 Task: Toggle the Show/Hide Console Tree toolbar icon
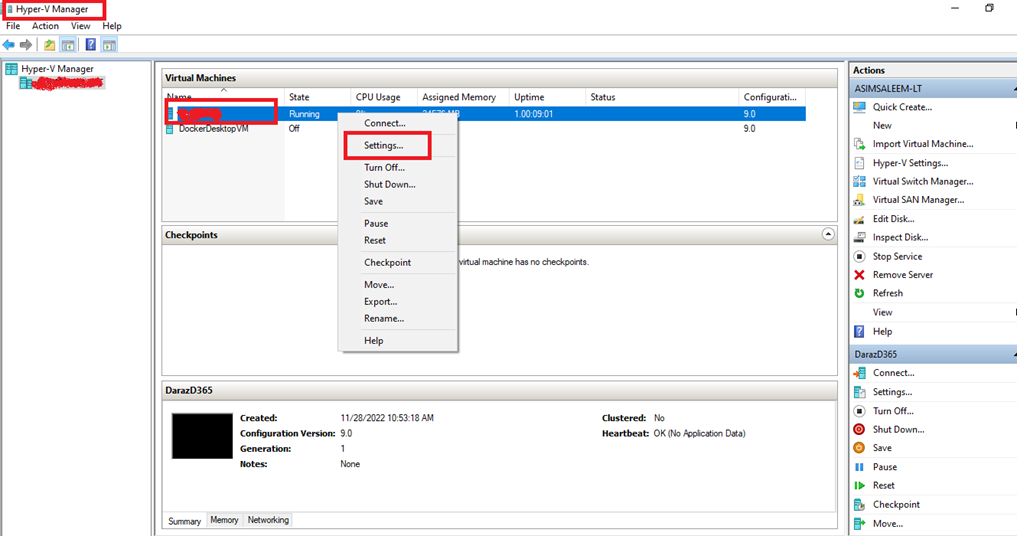point(67,45)
